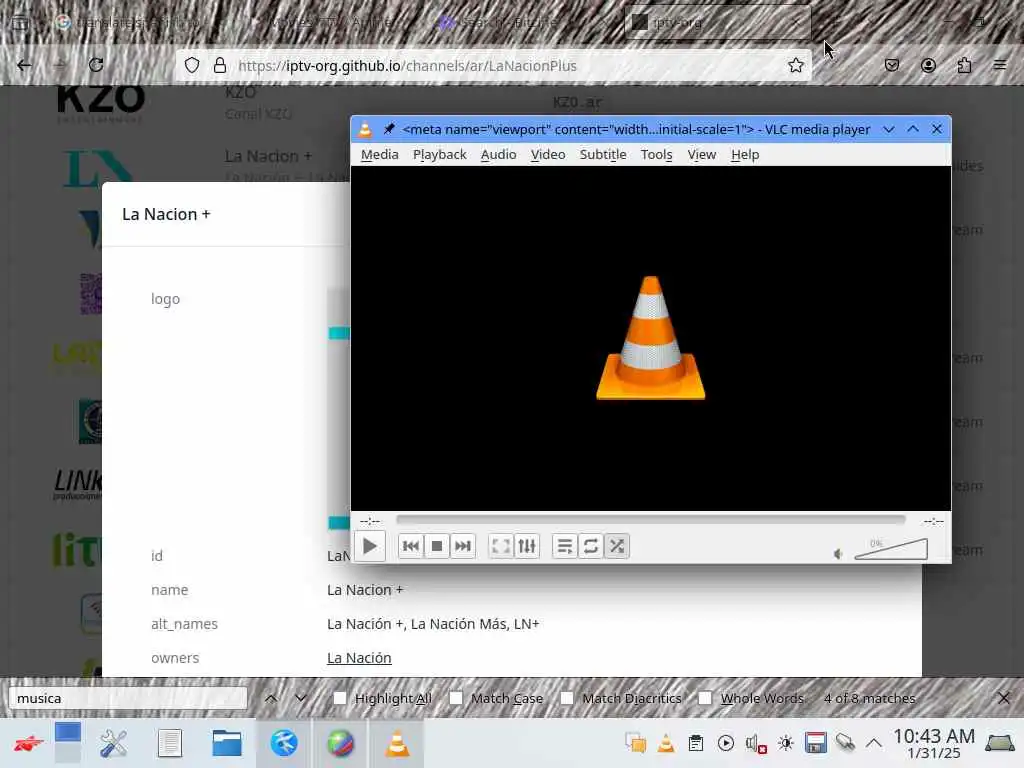Click the find bar search field
The image size is (1024, 768).
[128, 698]
